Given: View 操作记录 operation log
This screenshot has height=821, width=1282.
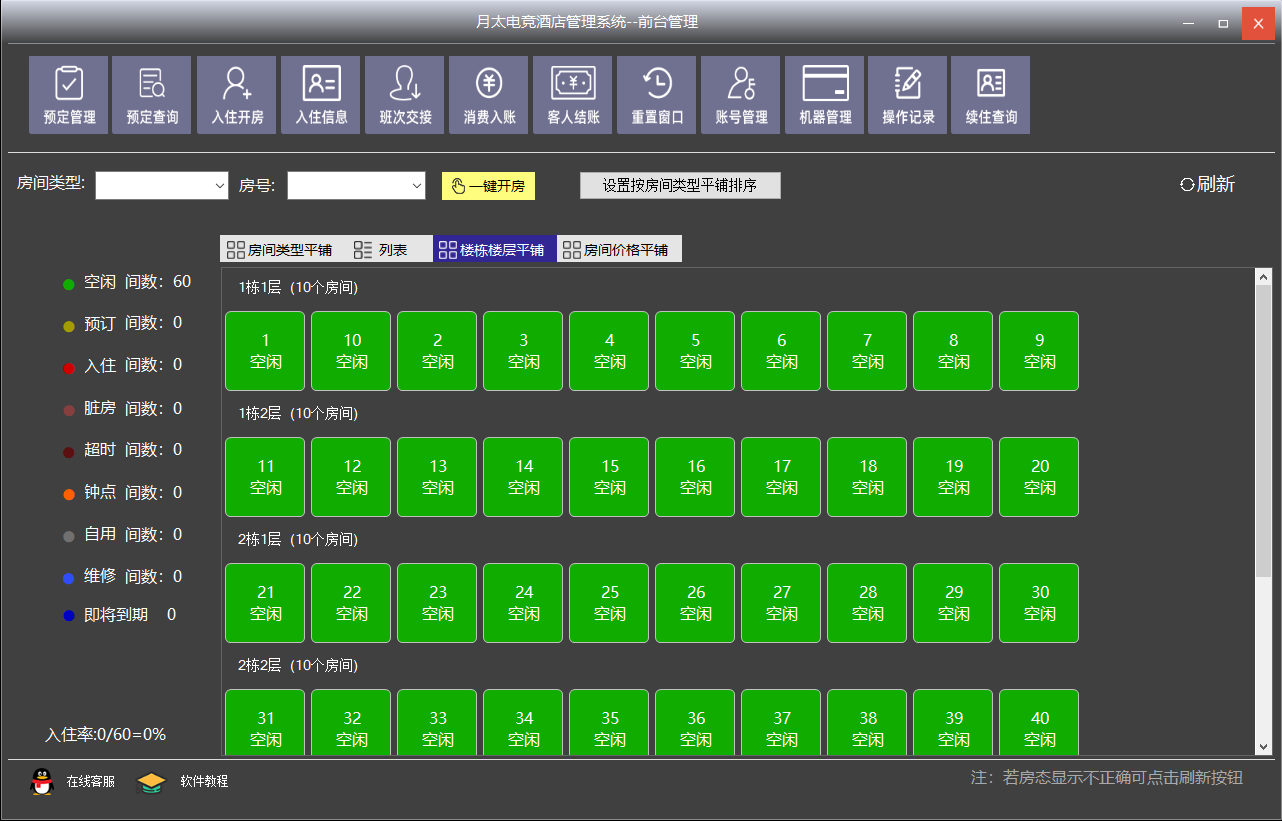Looking at the screenshot, I should pos(908,95).
